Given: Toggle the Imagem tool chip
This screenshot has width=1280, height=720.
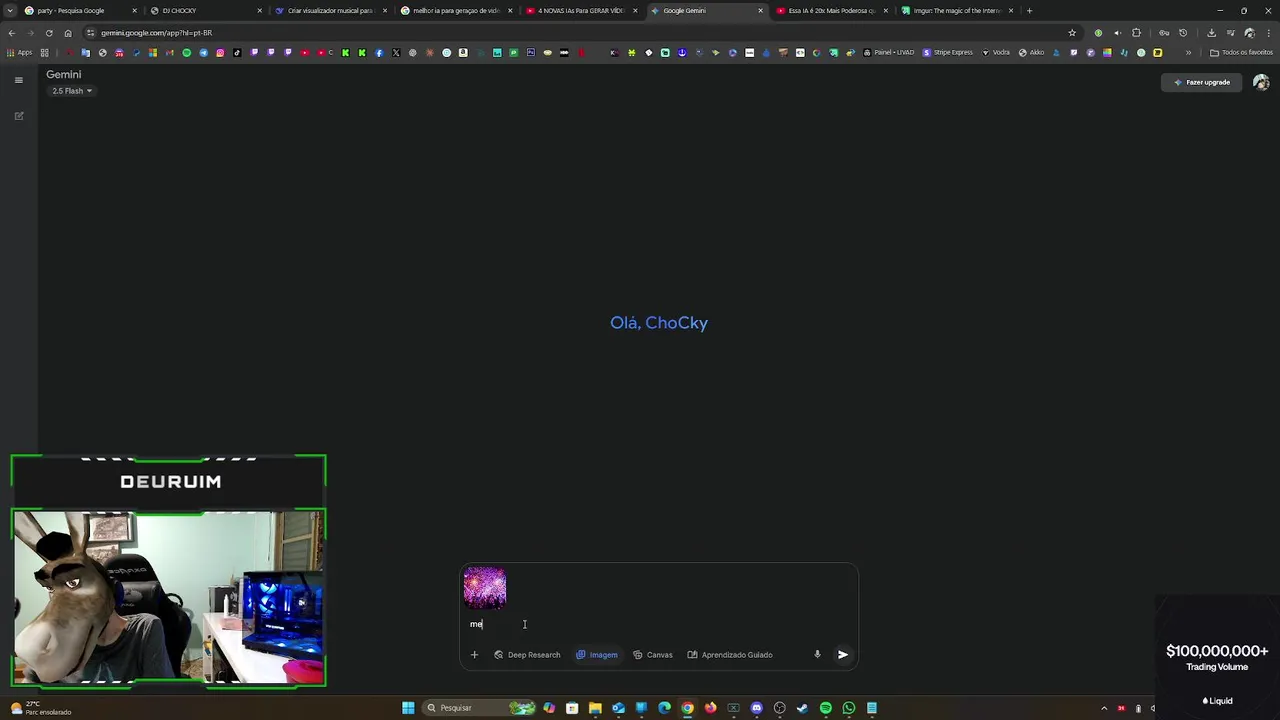Looking at the screenshot, I should [x=597, y=655].
